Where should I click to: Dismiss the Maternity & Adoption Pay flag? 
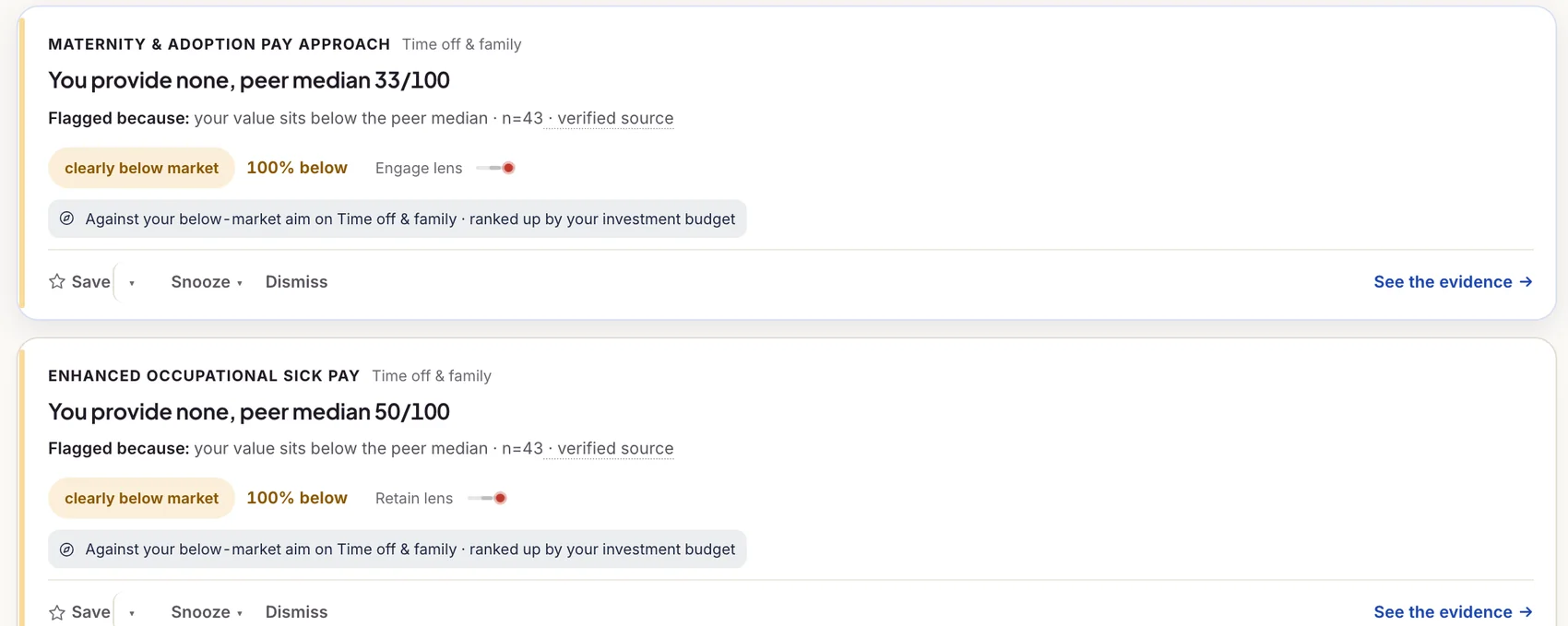tap(296, 282)
